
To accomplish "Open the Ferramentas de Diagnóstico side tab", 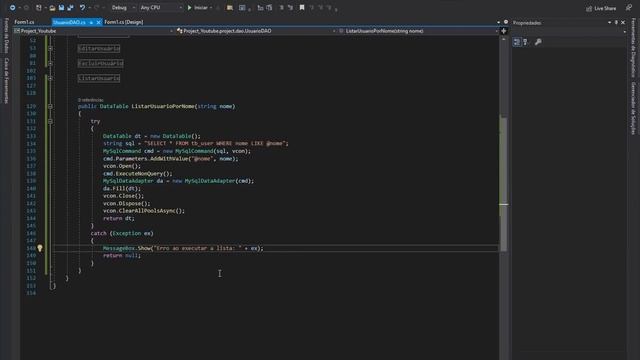I will pyautogui.click(x=633, y=48).
